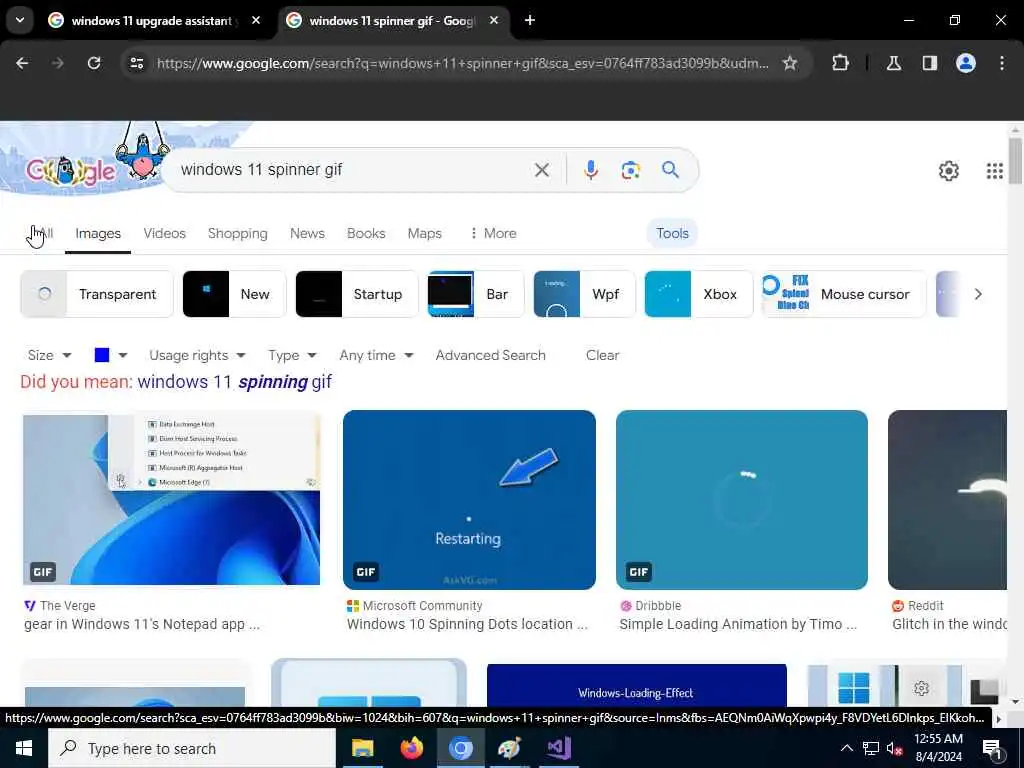Switch to windows 11 upgrade assistant tab
The height and width of the screenshot is (768, 1024).
click(154, 21)
